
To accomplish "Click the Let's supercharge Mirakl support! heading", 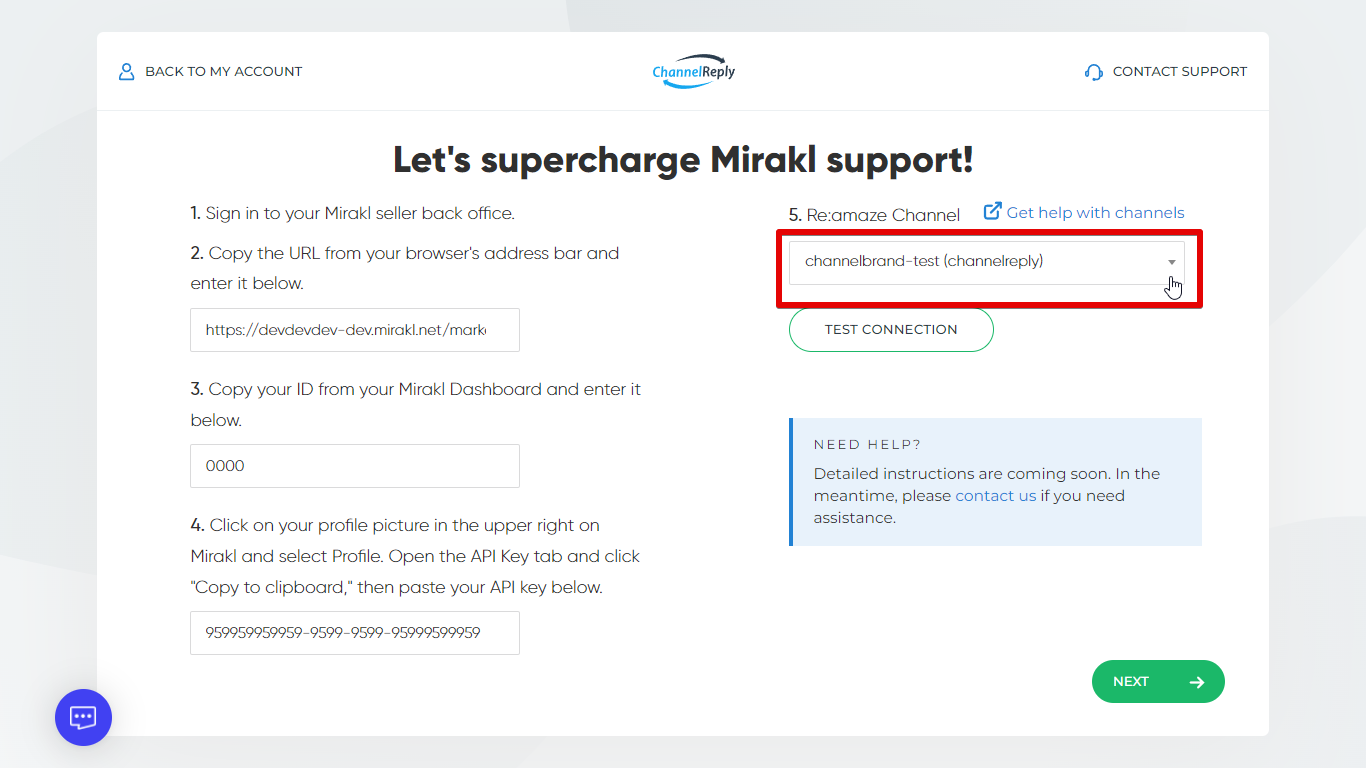I will point(683,160).
